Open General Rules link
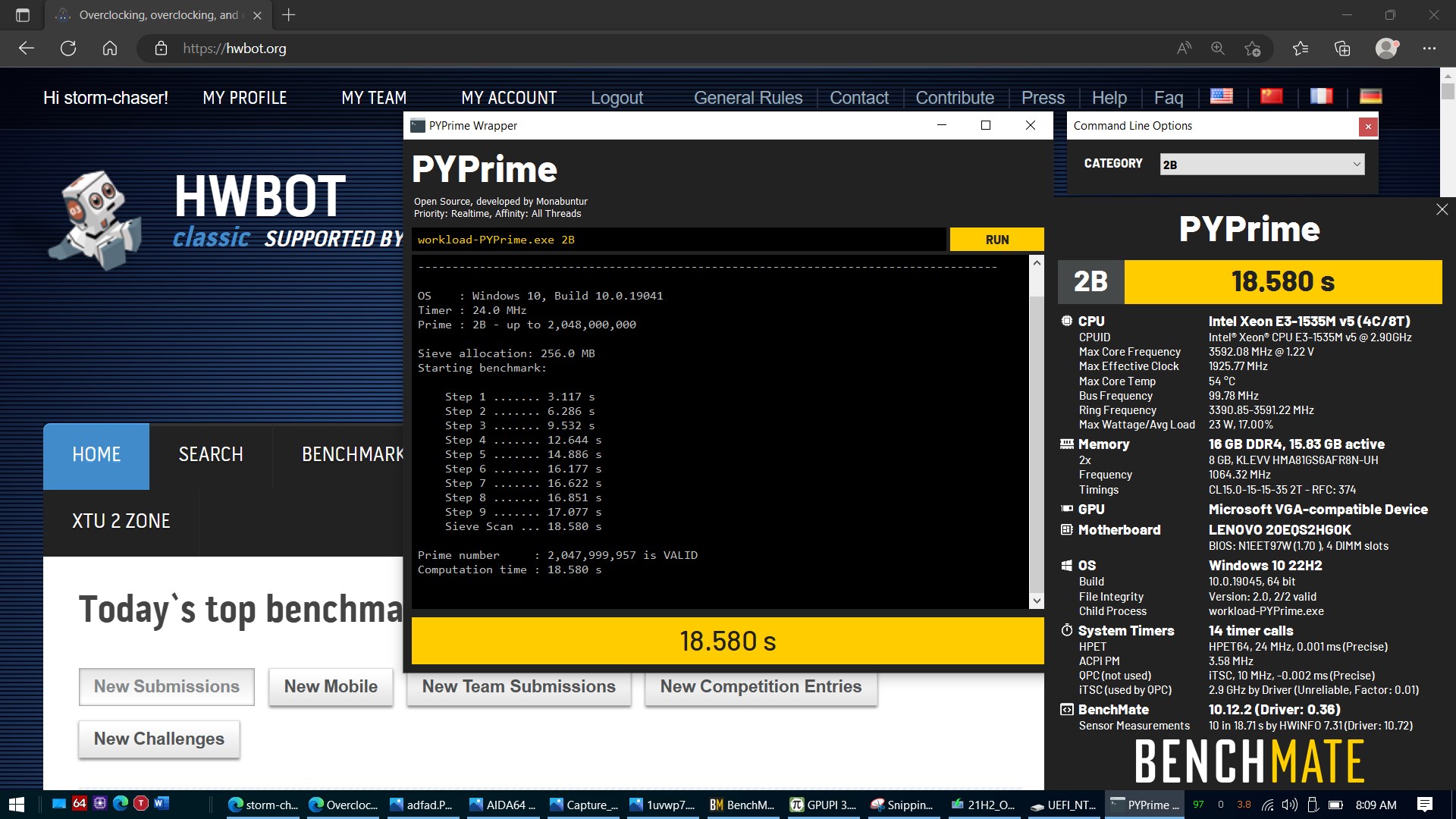1456x819 pixels. click(x=748, y=98)
